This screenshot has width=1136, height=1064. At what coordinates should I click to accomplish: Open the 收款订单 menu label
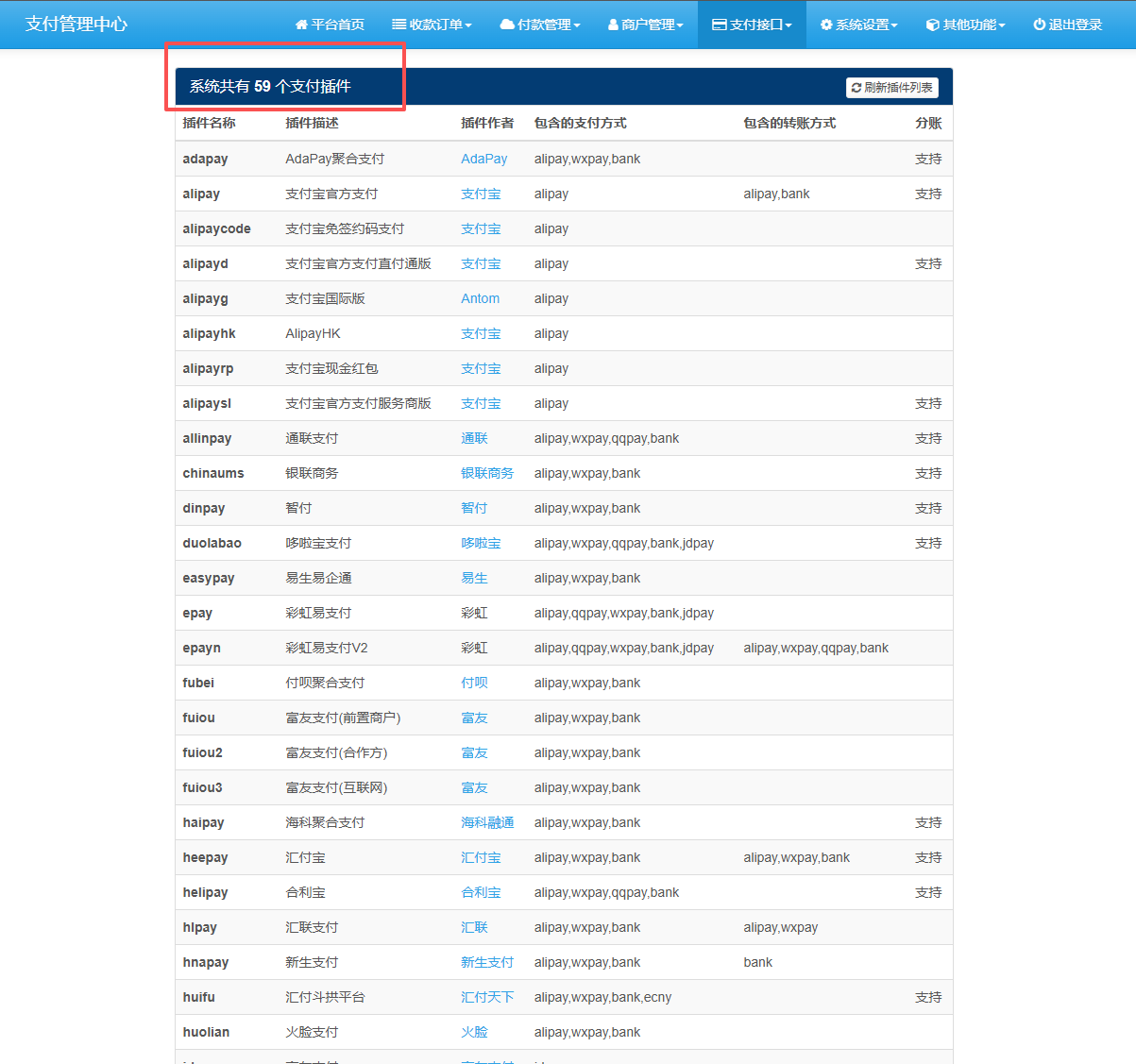click(435, 25)
